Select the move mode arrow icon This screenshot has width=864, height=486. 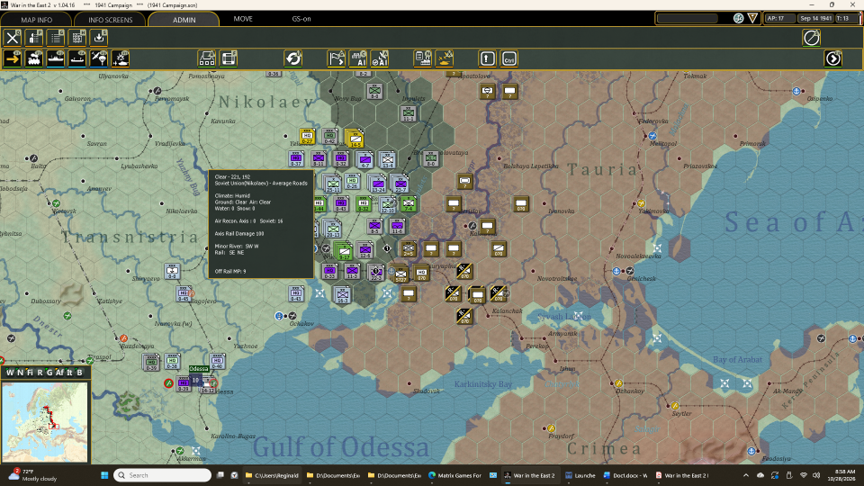click(x=12, y=58)
